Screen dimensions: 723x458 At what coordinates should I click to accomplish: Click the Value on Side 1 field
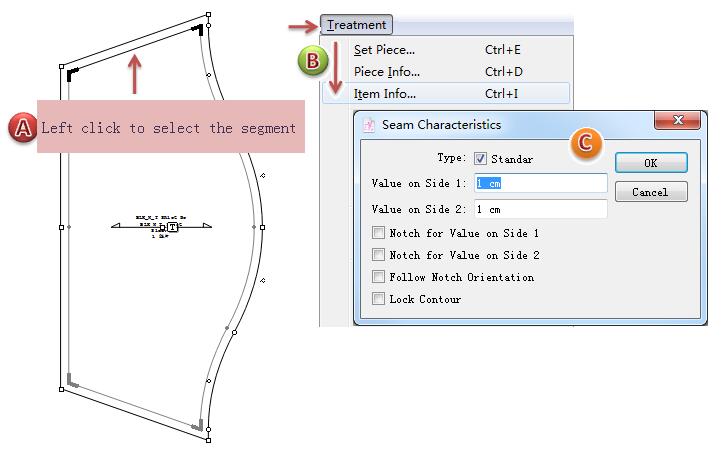(540, 183)
